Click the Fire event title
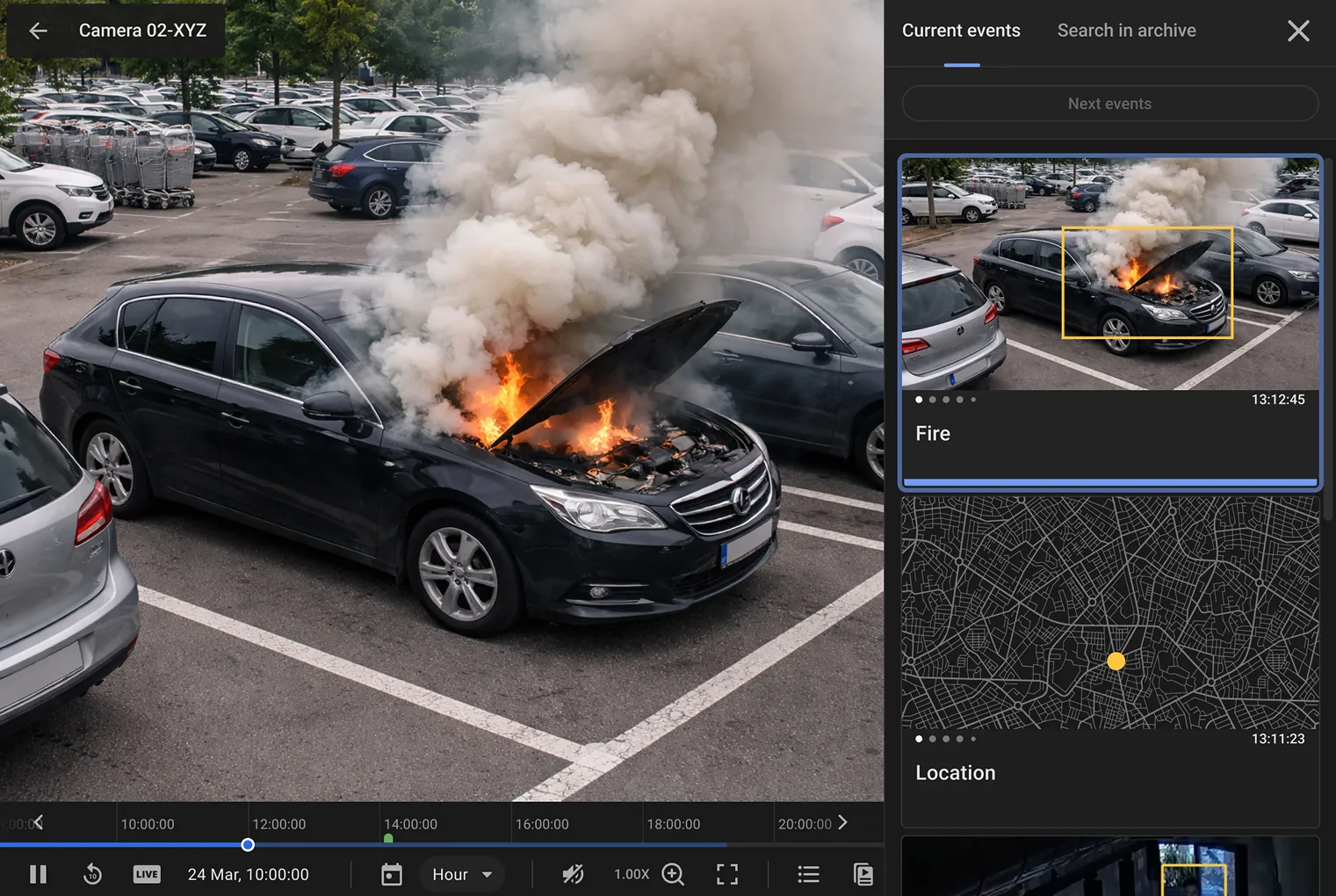1336x896 pixels. [x=933, y=434]
